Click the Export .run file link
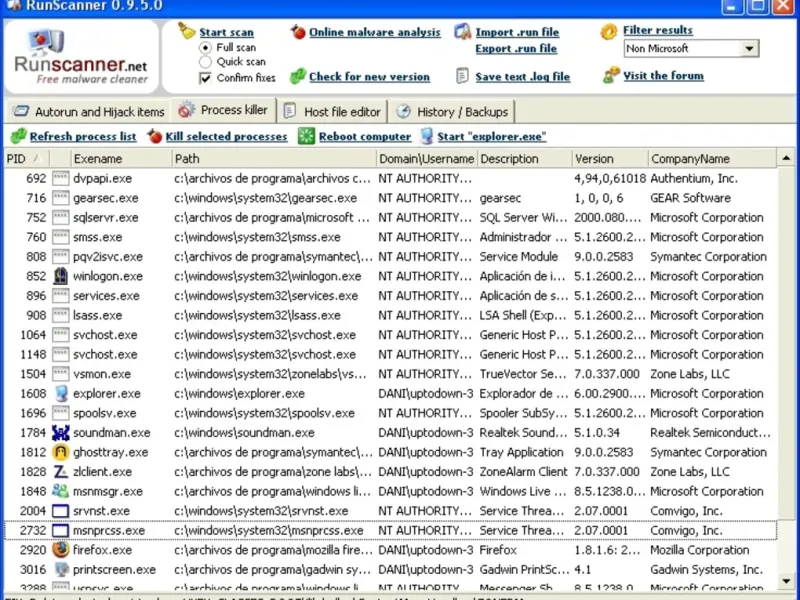 point(516,48)
